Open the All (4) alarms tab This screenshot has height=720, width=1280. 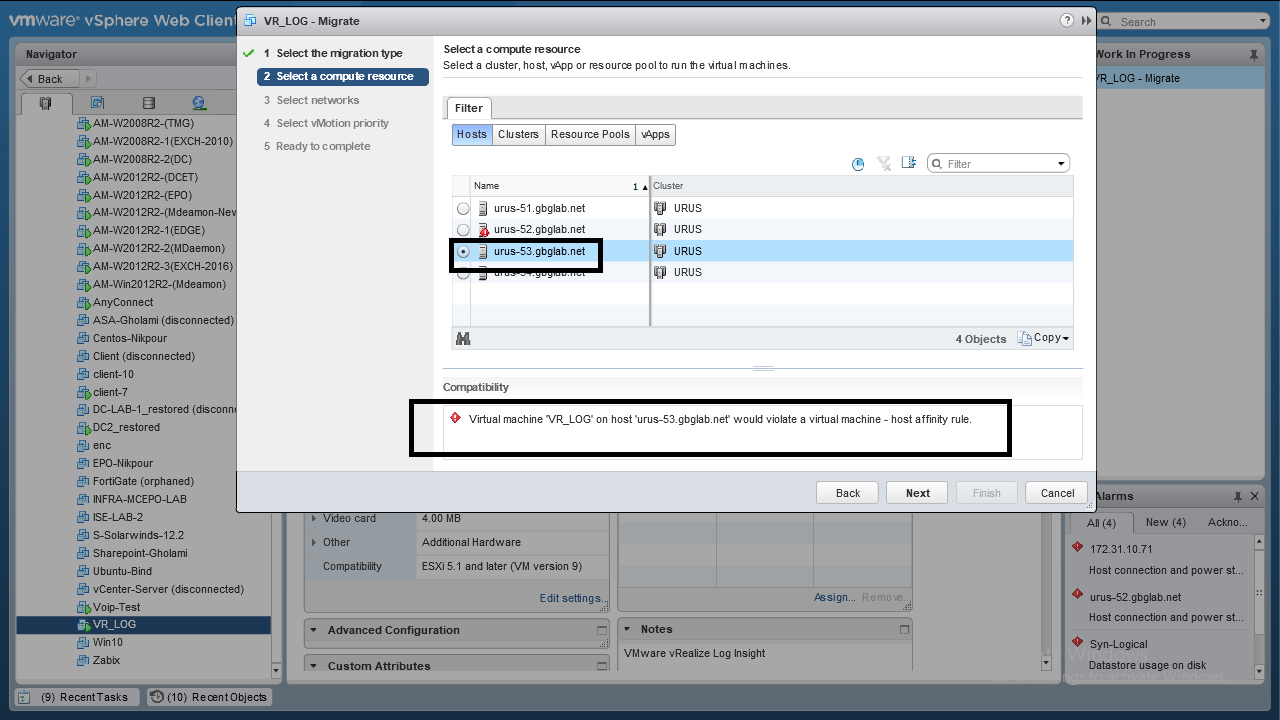click(1102, 522)
